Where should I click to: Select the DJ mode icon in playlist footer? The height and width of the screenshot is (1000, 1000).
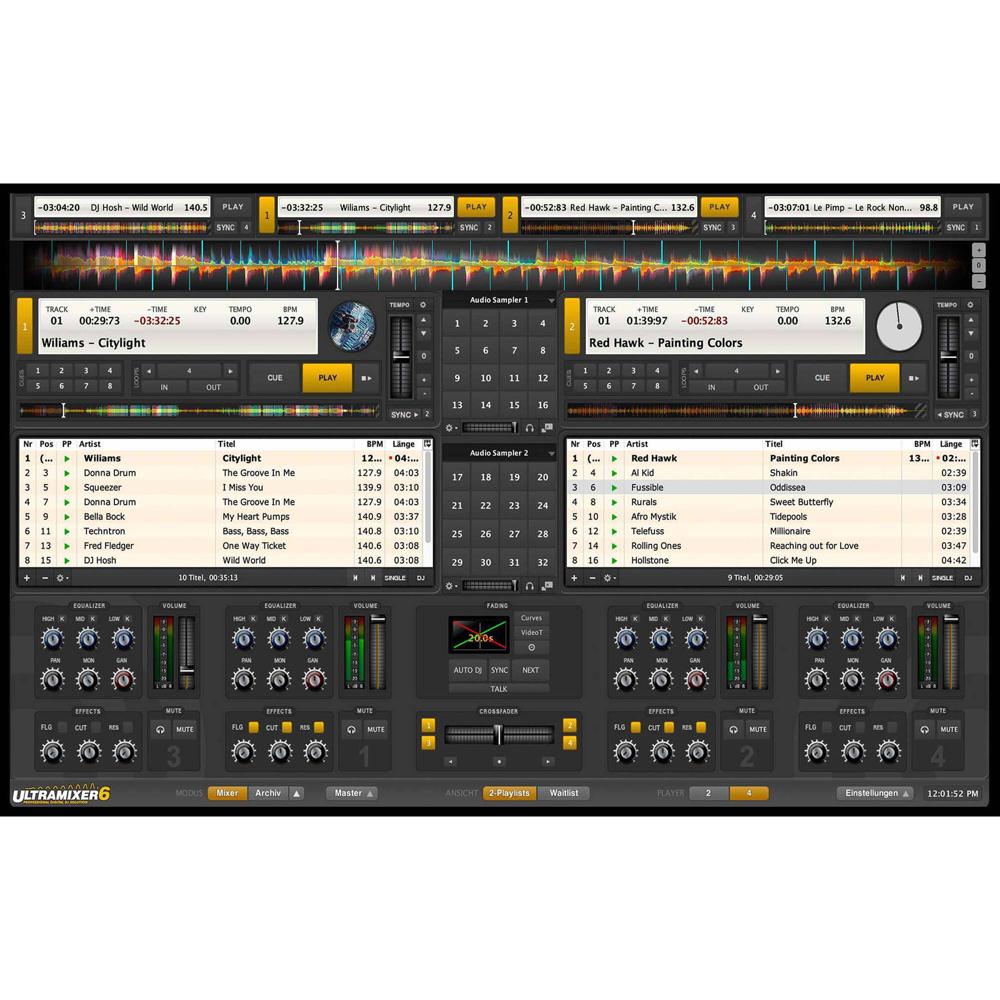420,578
